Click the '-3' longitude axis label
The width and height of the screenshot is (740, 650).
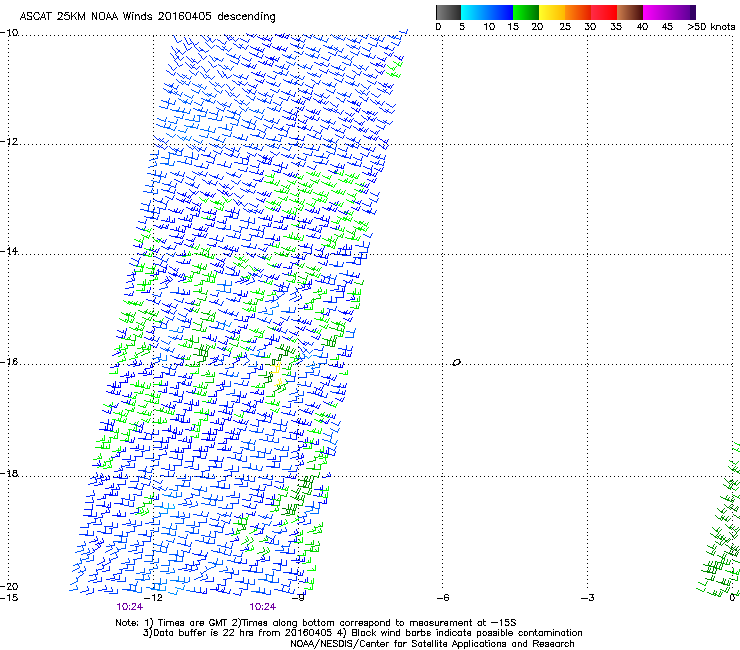coord(588,598)
